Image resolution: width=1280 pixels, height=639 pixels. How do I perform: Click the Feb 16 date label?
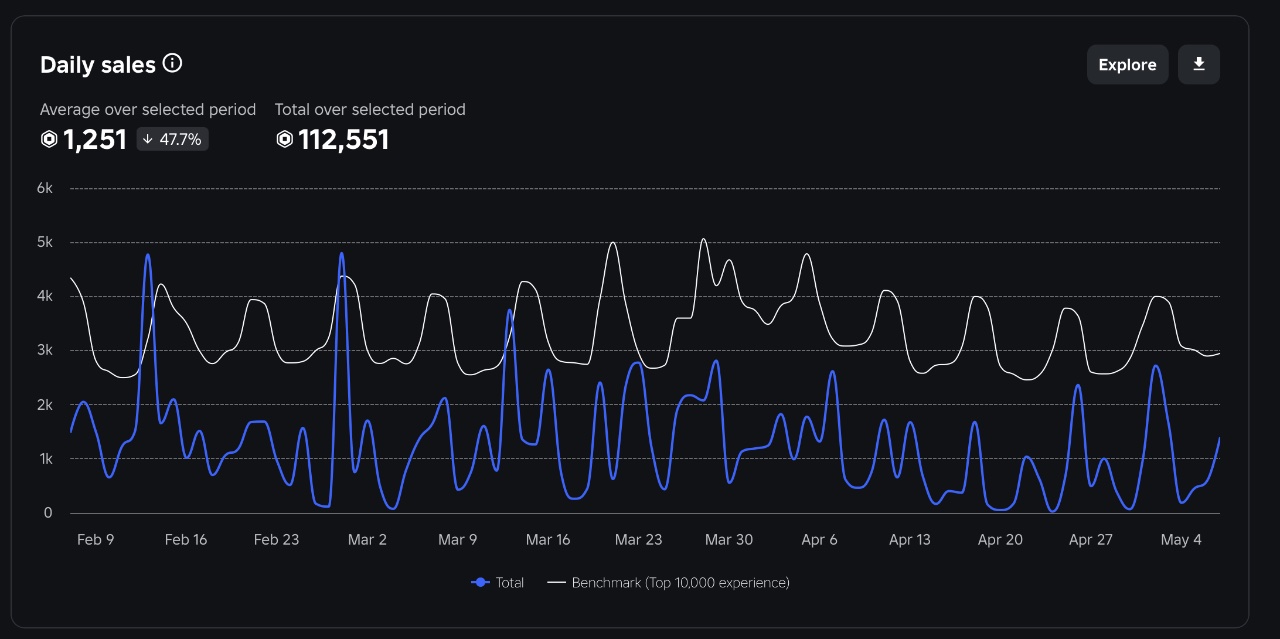coord(186,540)
